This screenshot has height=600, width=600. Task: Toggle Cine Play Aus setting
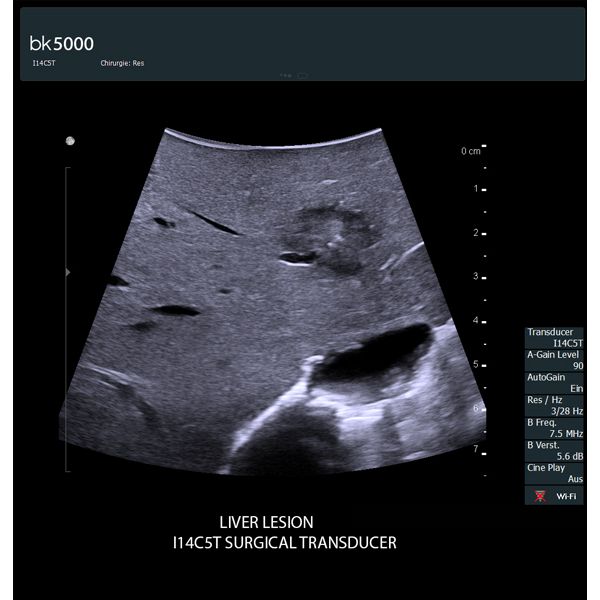coord(554,473)
